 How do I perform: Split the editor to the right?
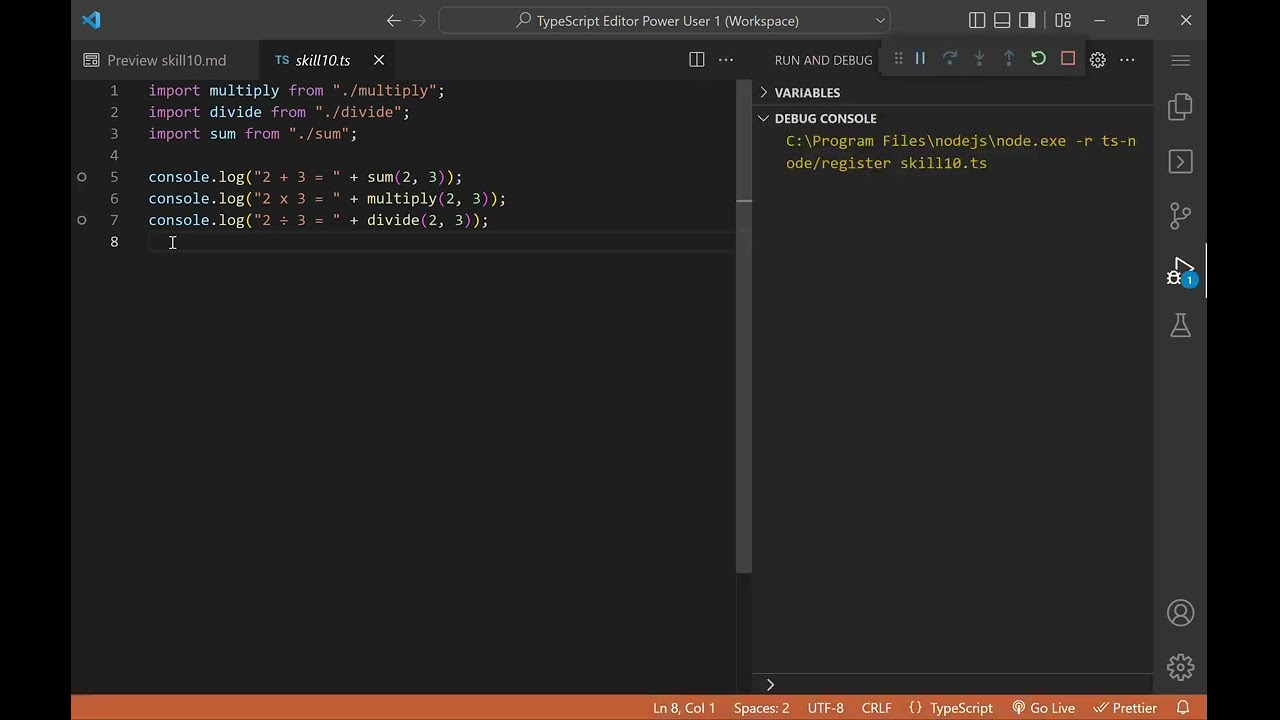697,60
